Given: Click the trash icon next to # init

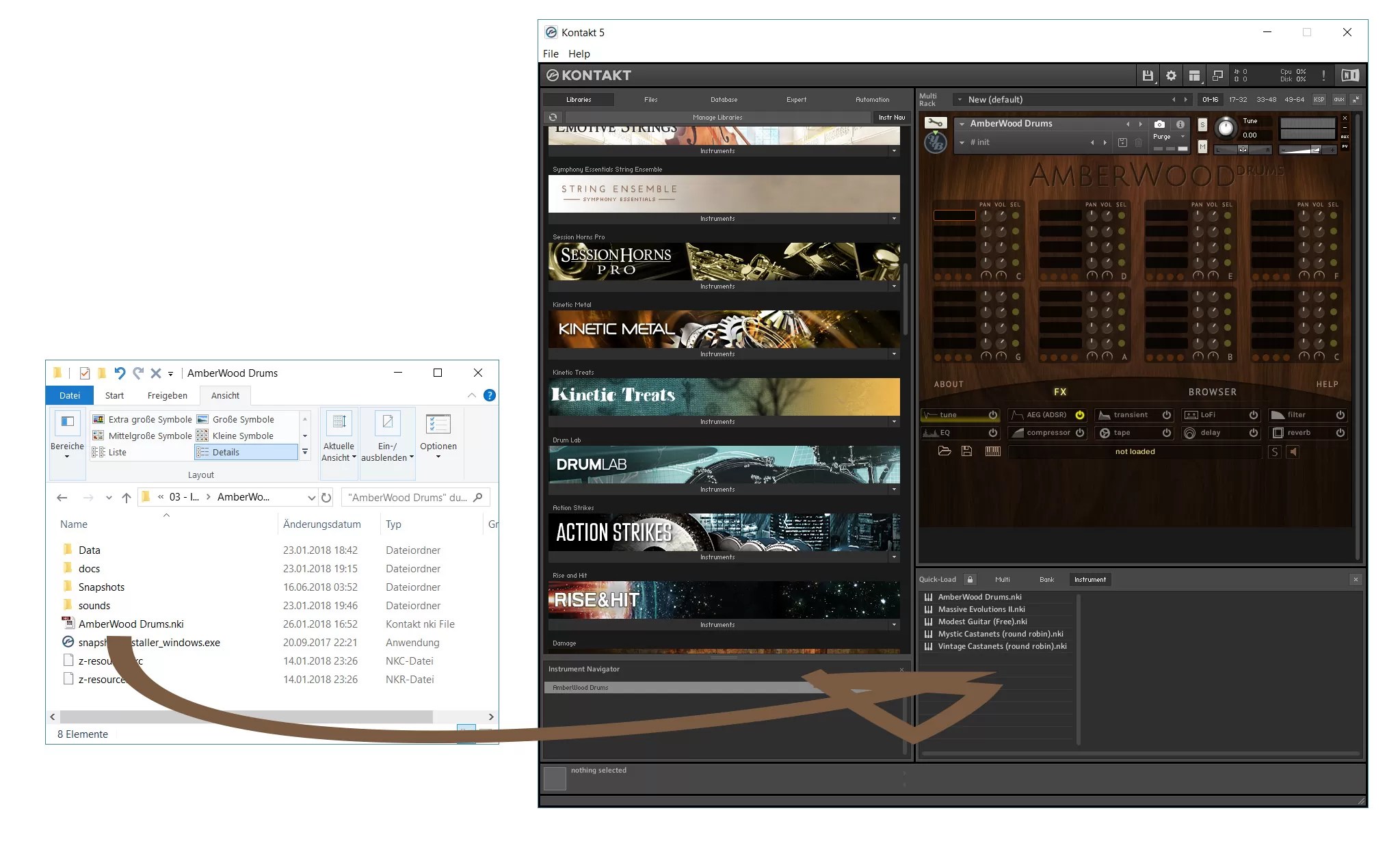Looking at the screenshot, I should pyautogui.click(x=1138, y=142).
